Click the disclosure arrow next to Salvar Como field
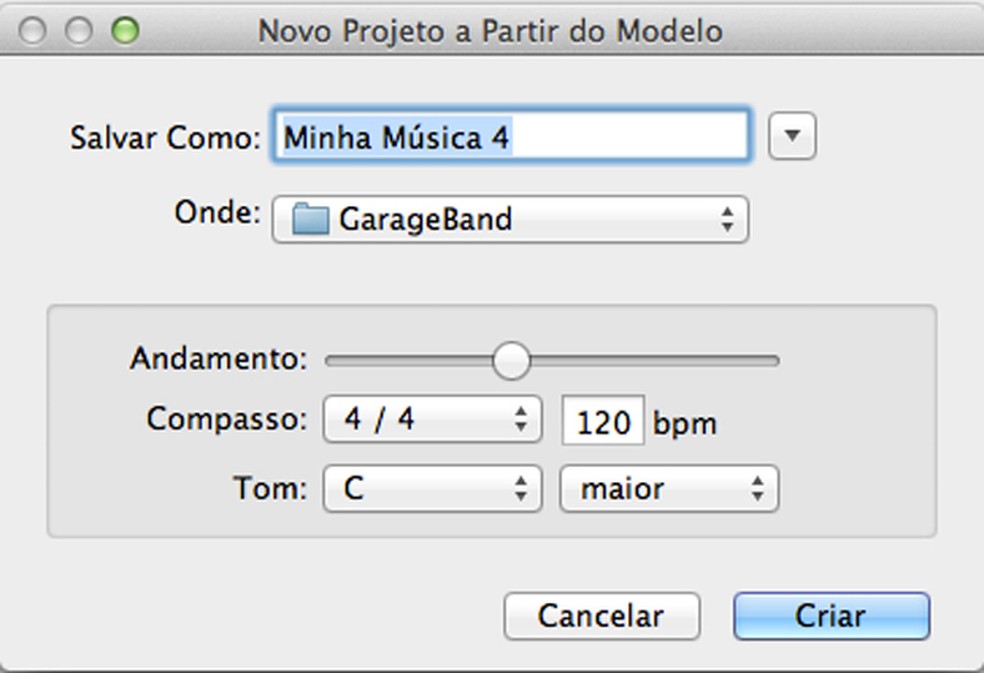Viewport: 984px width, 673px height. 792,136
